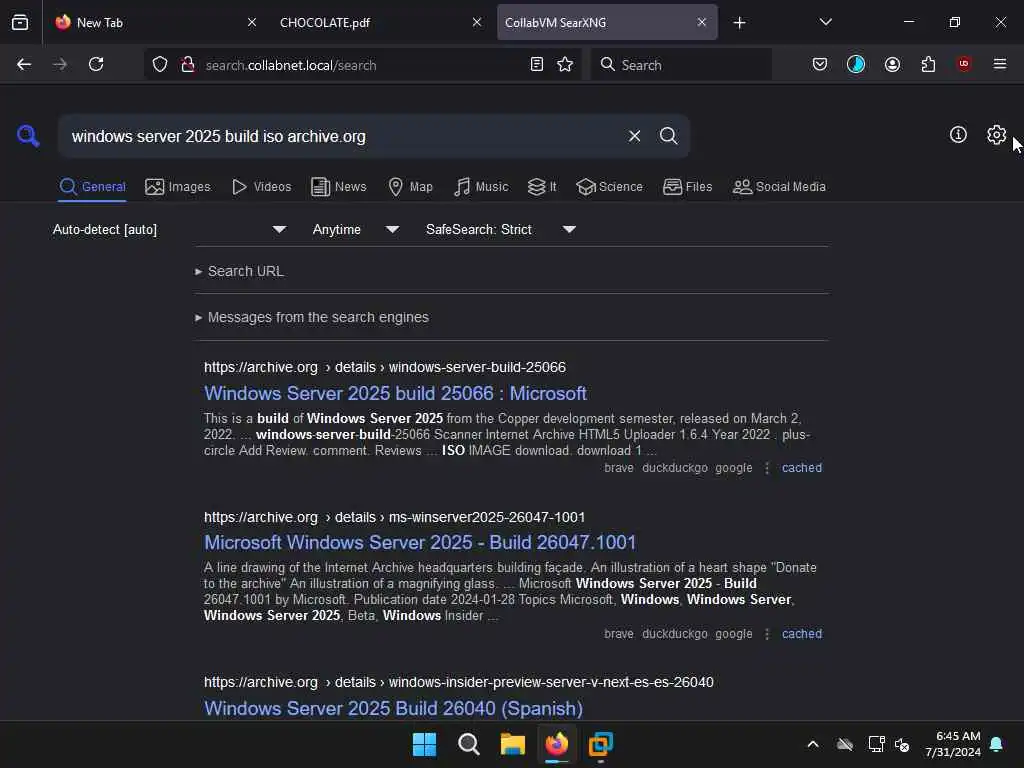The width and height of the screenshot is (1024, 768).
Task: Open the extensions puzzle icon
Action: coord(928,64)
